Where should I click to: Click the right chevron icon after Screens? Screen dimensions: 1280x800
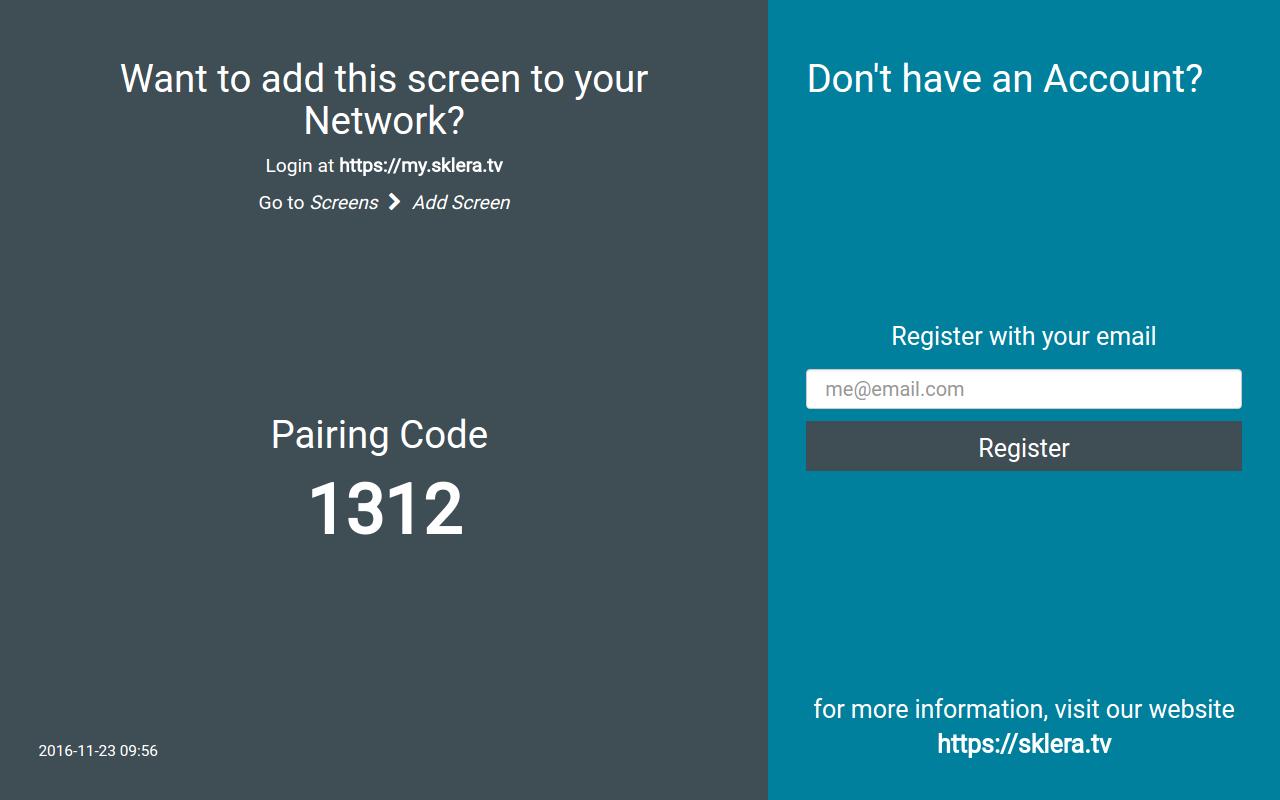point(394,202)
